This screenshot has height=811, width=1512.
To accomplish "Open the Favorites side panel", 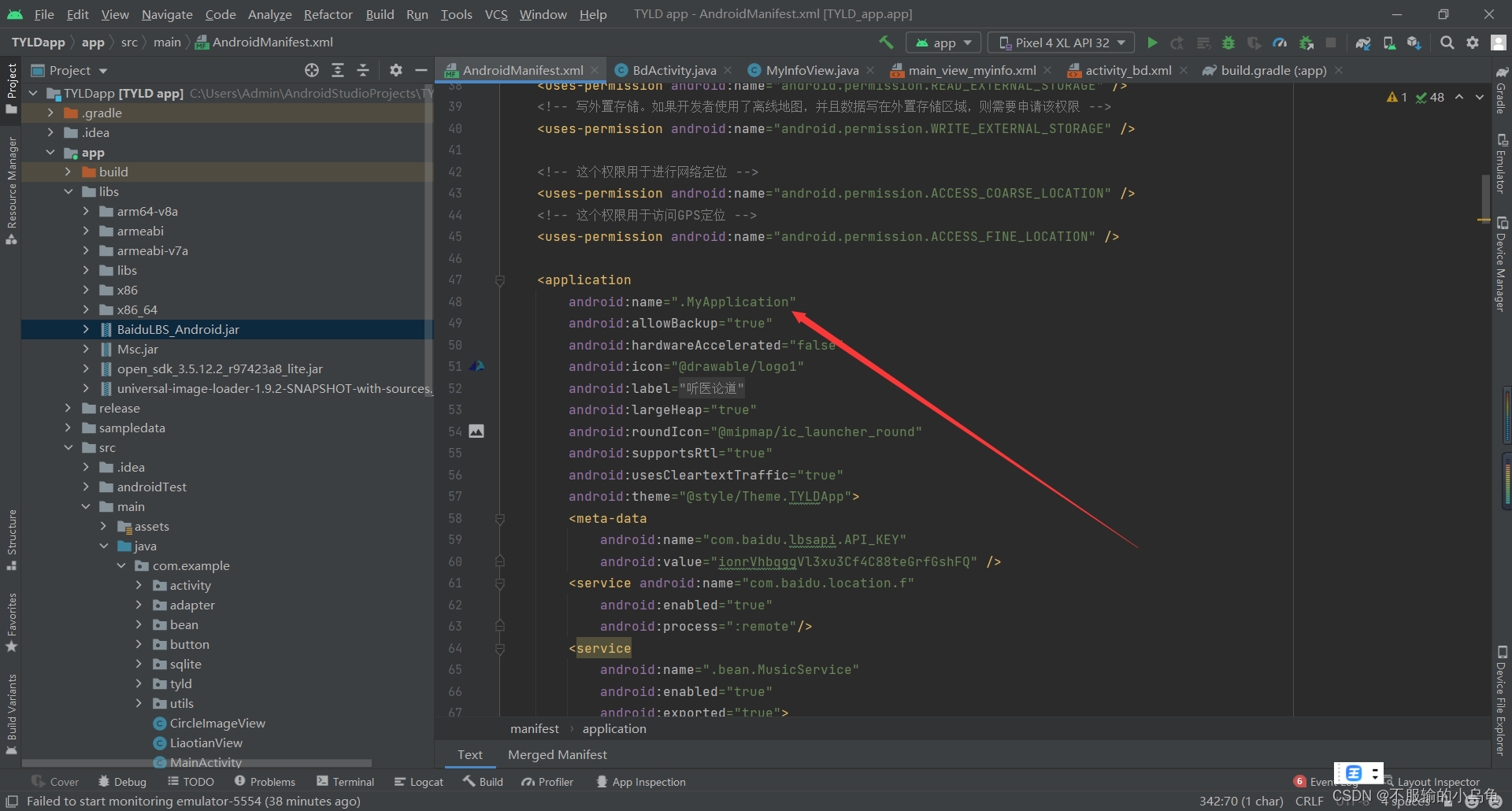I will click(11, 622).
